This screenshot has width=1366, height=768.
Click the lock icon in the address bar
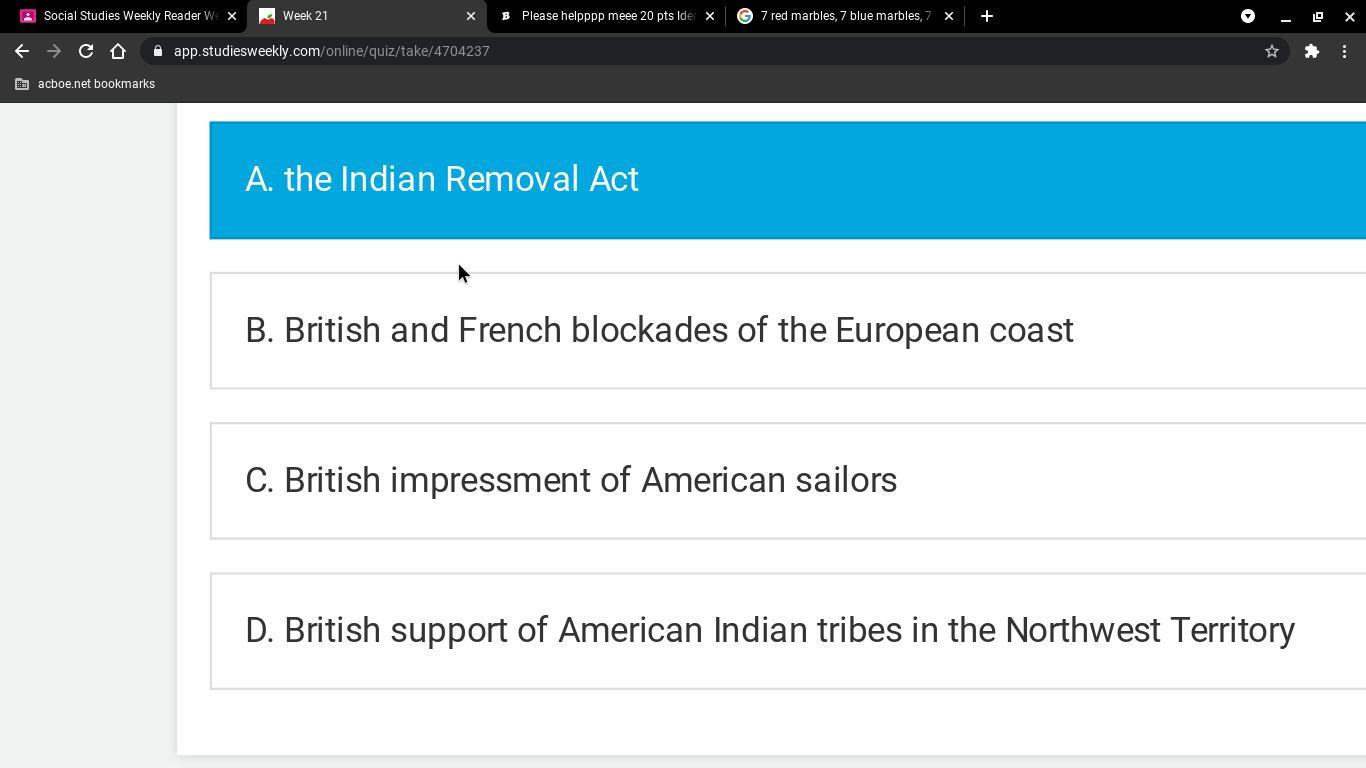pyautogui.click(x=158, y=51)
